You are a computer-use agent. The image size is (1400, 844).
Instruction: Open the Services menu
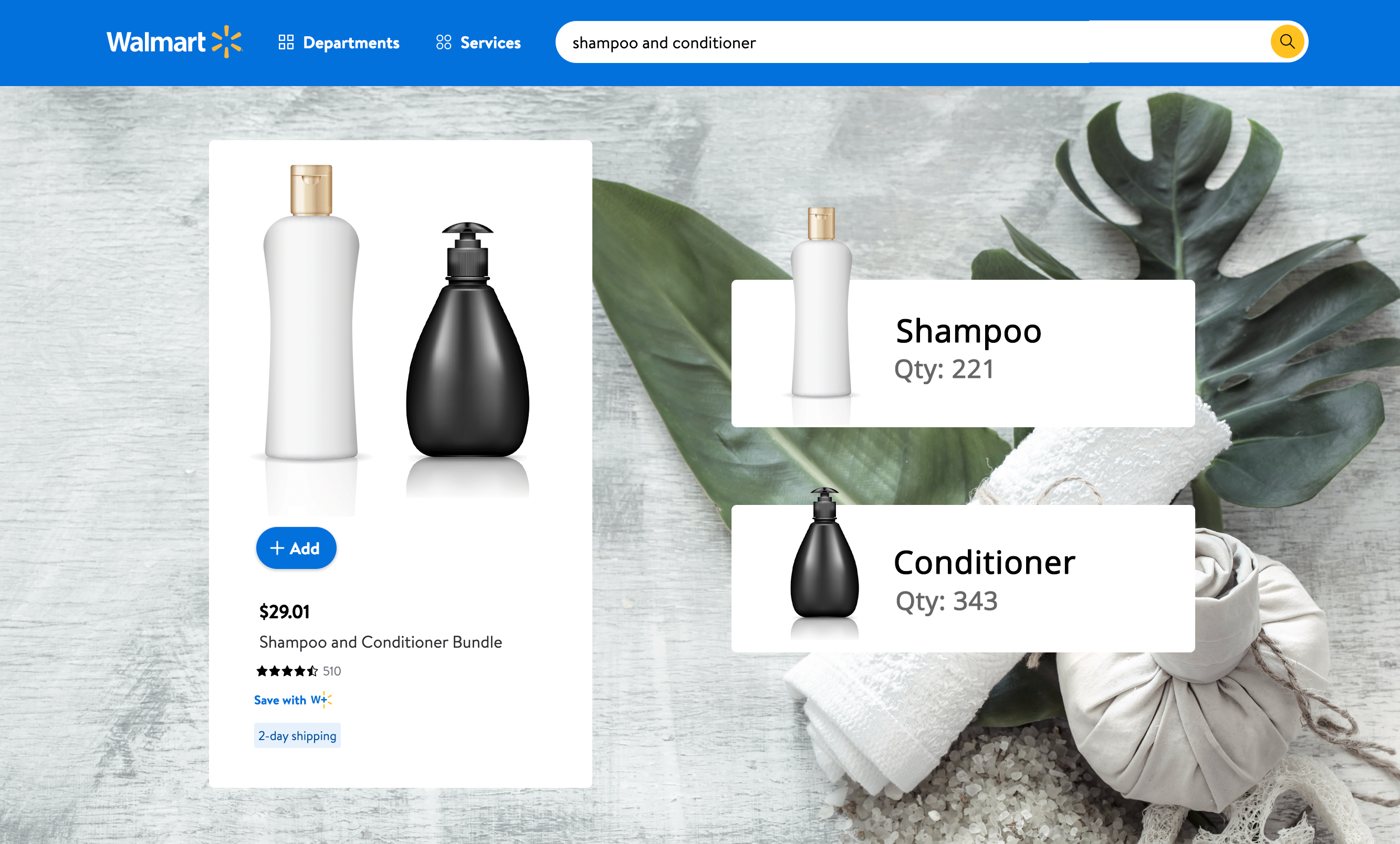click(478, 43)
